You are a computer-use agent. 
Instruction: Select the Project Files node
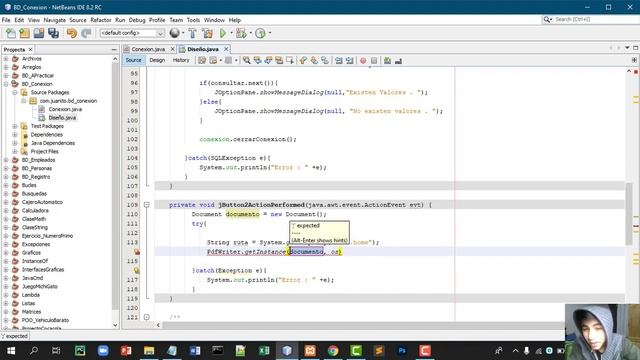tap(44, 151)
